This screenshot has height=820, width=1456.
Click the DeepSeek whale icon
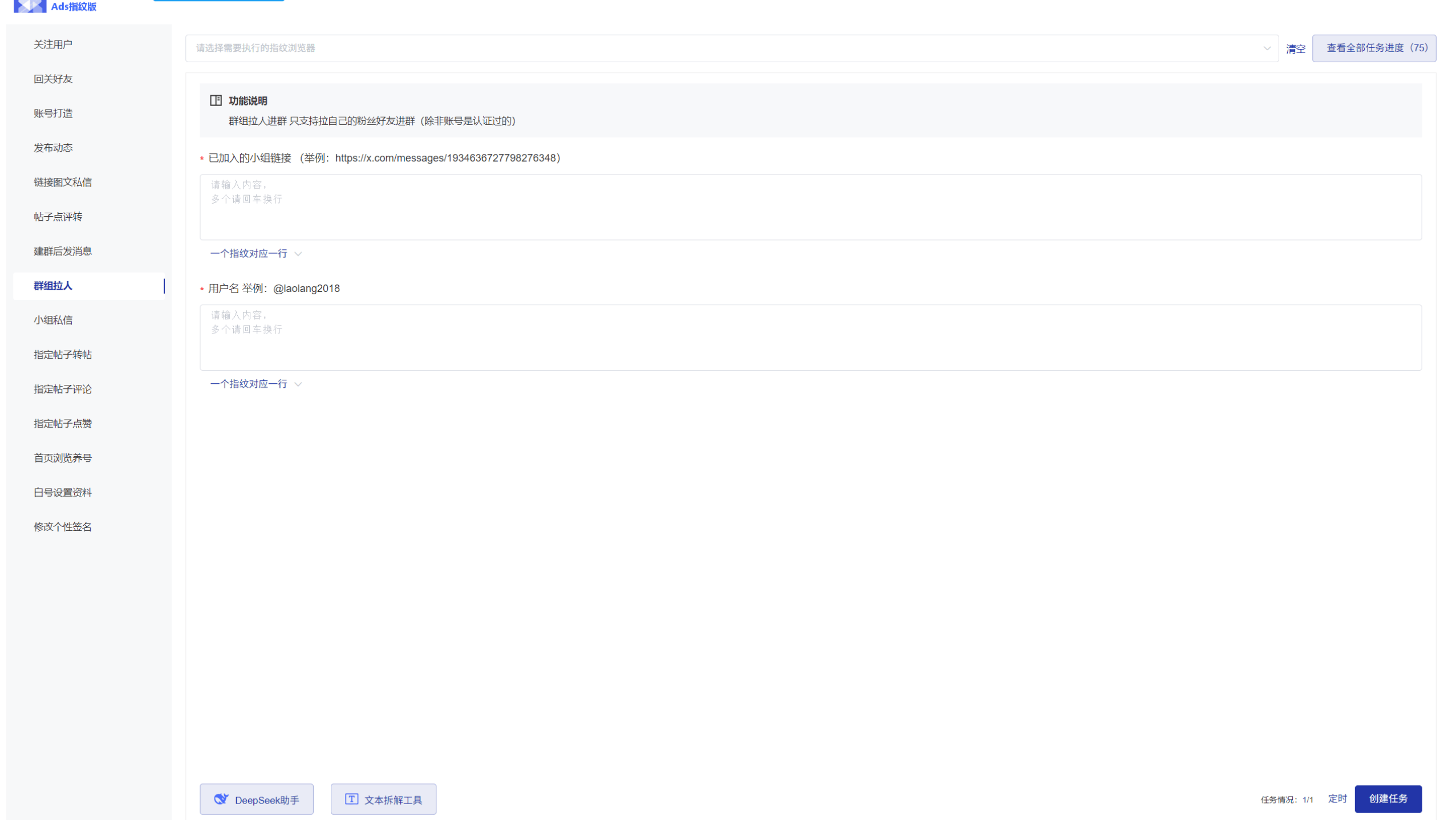click(221, 799)
